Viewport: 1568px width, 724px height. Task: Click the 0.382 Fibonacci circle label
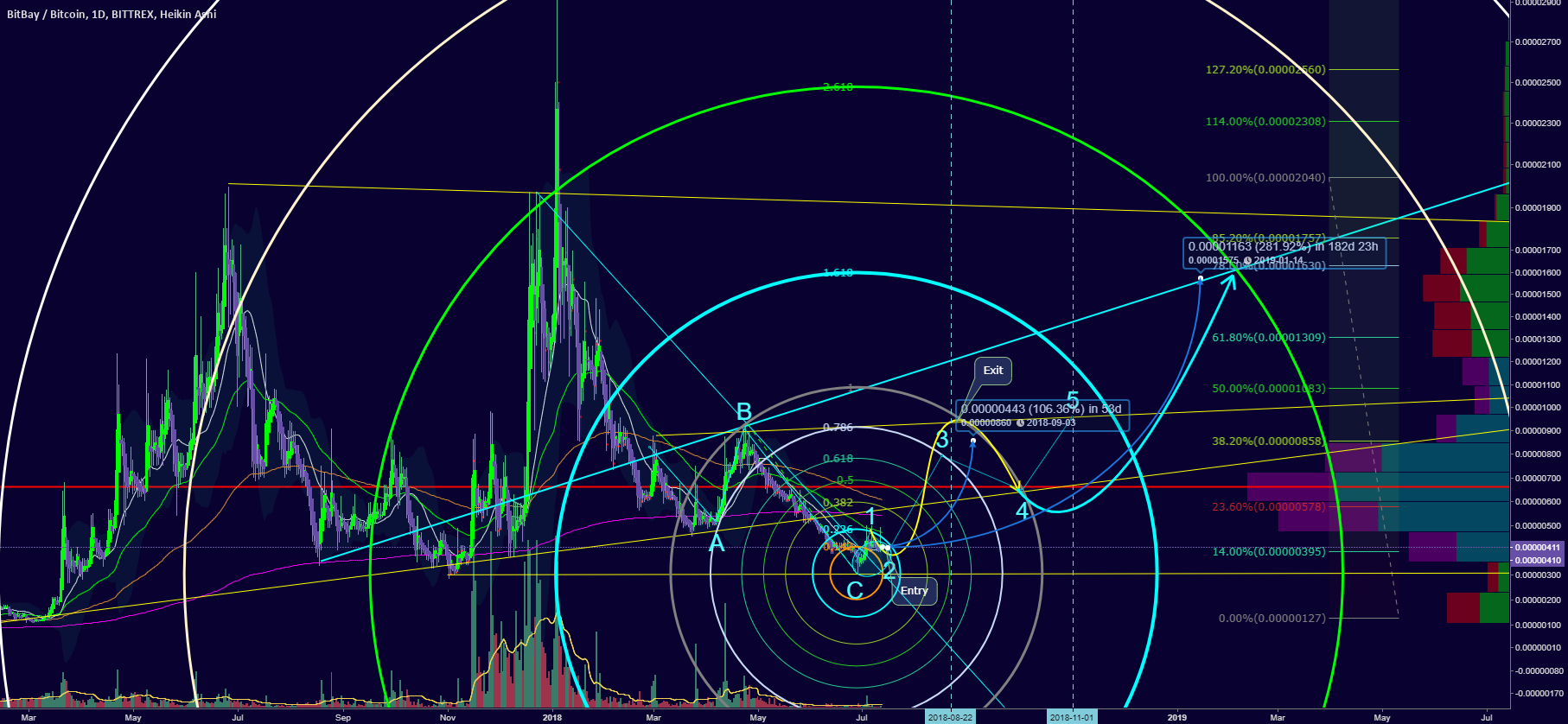[838, 503]
